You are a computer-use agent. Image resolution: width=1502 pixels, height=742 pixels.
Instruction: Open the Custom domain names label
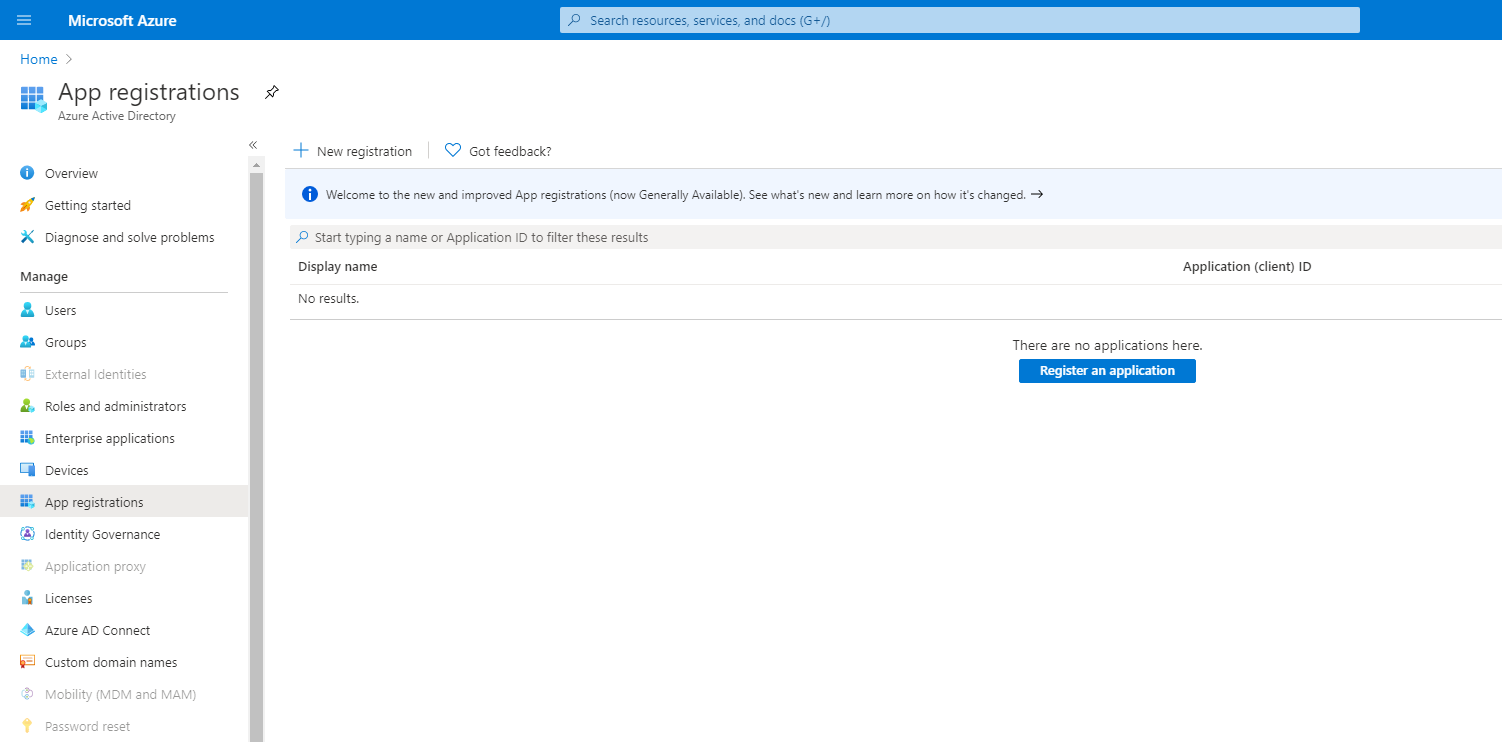click(111, 662)
